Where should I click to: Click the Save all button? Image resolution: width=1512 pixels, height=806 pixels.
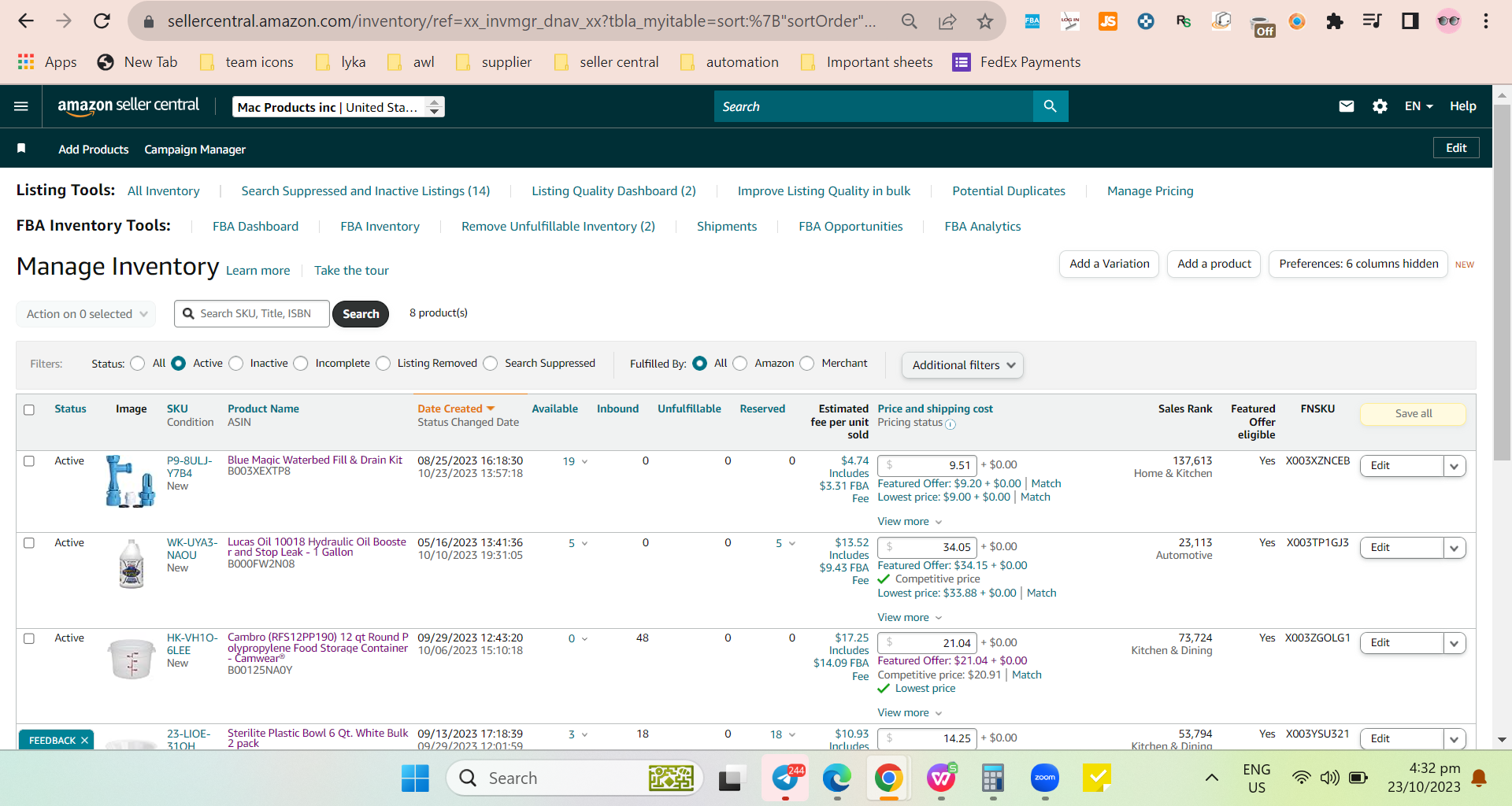[1413, 414]
